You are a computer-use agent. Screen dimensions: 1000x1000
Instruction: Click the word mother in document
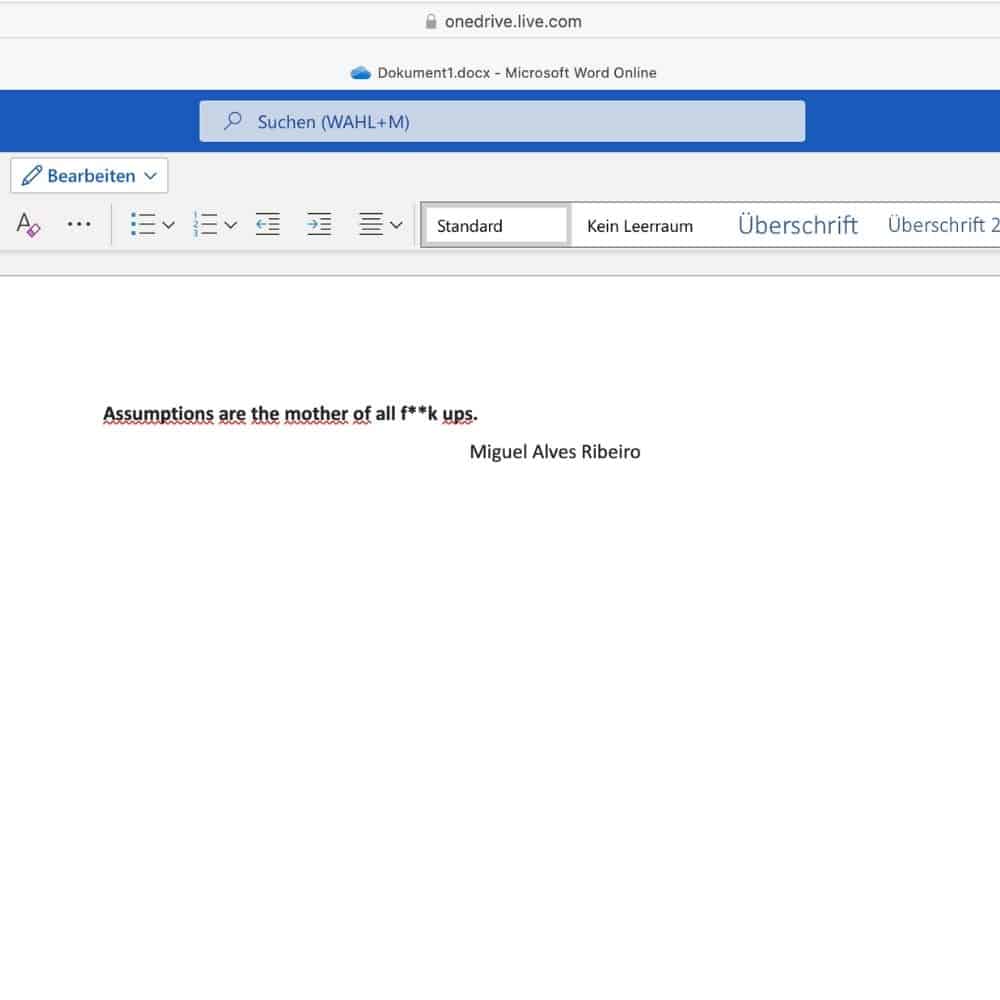click(316, 414)
